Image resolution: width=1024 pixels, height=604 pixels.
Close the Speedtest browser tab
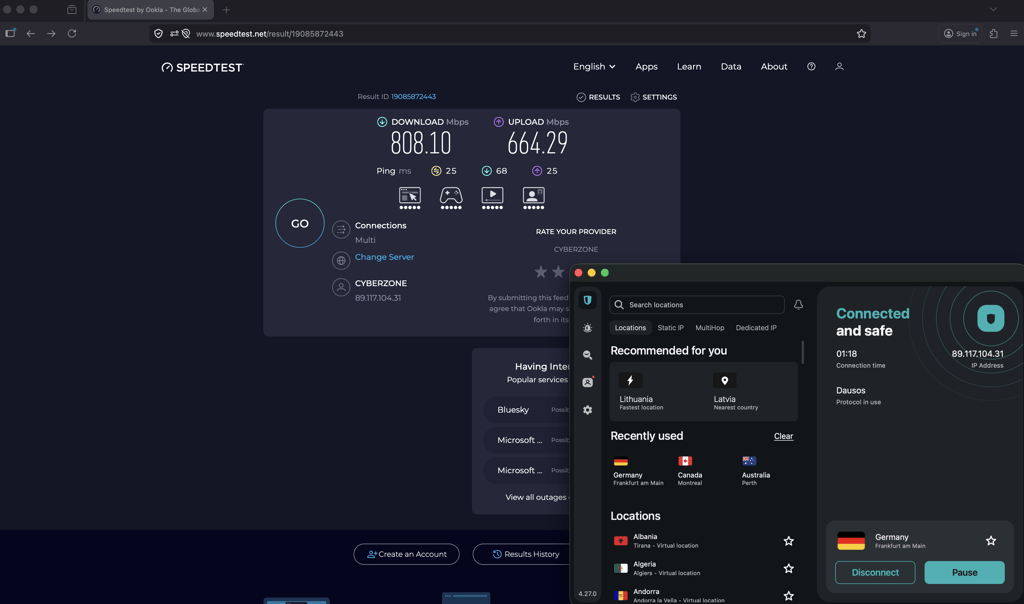(x=204, y=10)
